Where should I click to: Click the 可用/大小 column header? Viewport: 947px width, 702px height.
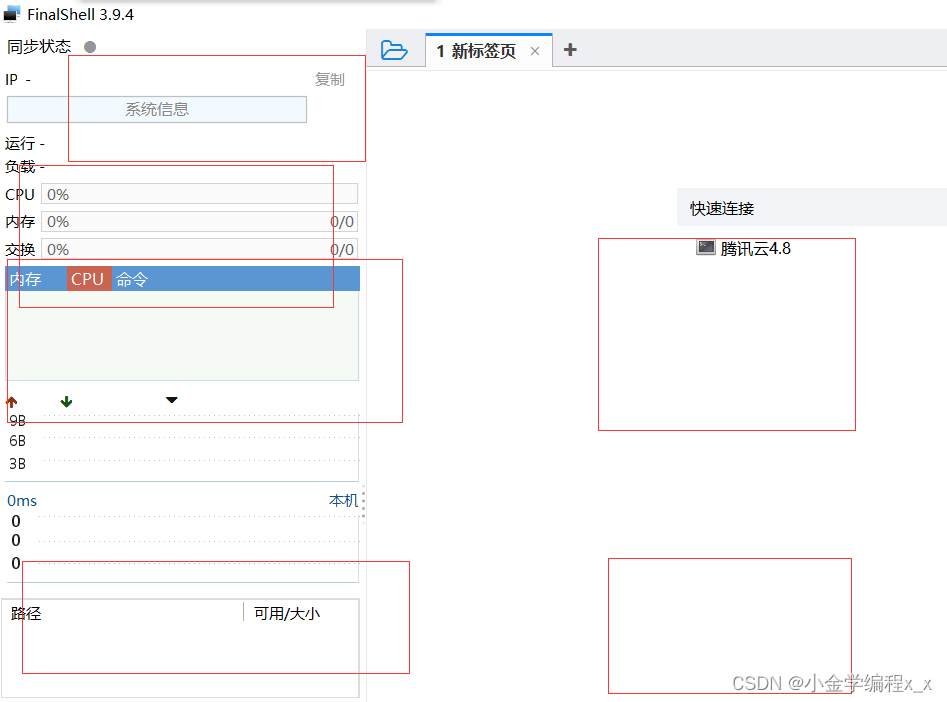click(287, 614)
